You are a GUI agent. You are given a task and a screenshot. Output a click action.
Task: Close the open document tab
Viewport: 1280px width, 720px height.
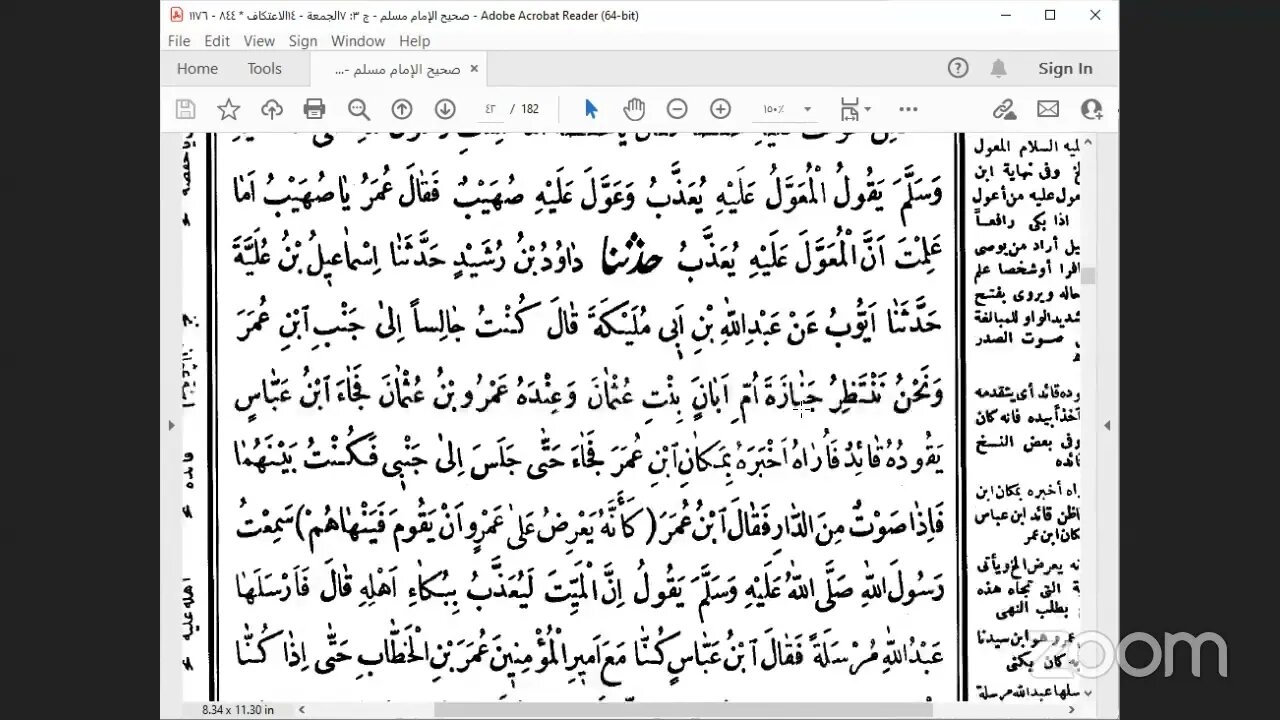(x=474, y=69)
